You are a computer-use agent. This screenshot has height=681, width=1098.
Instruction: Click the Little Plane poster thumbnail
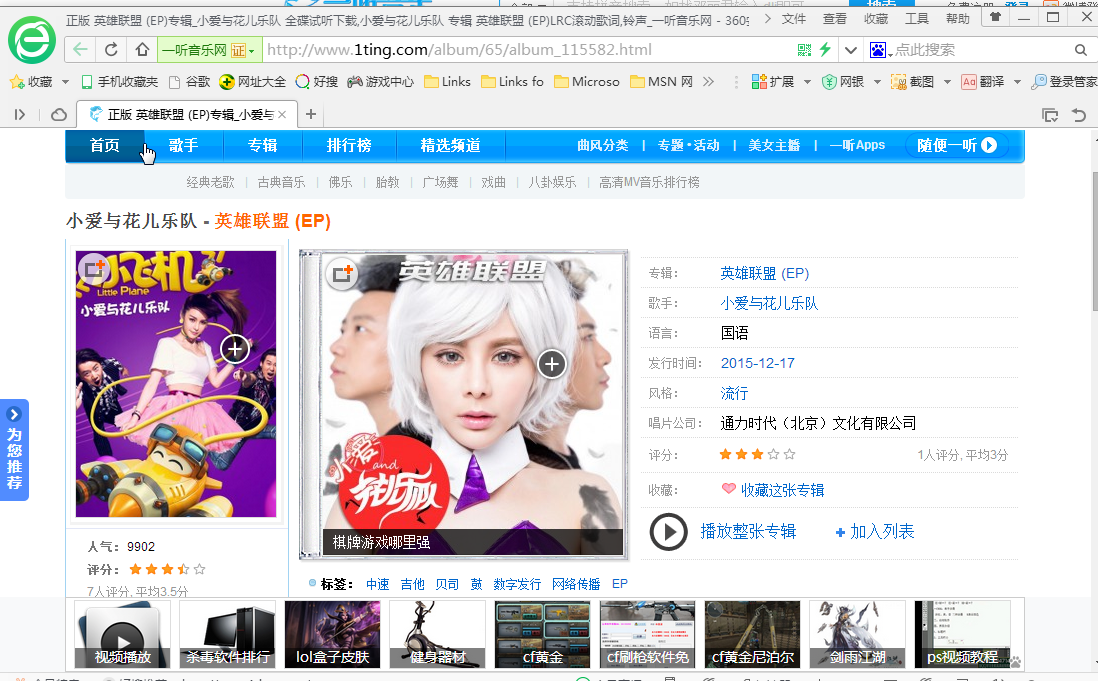click(x=176, y=384)
